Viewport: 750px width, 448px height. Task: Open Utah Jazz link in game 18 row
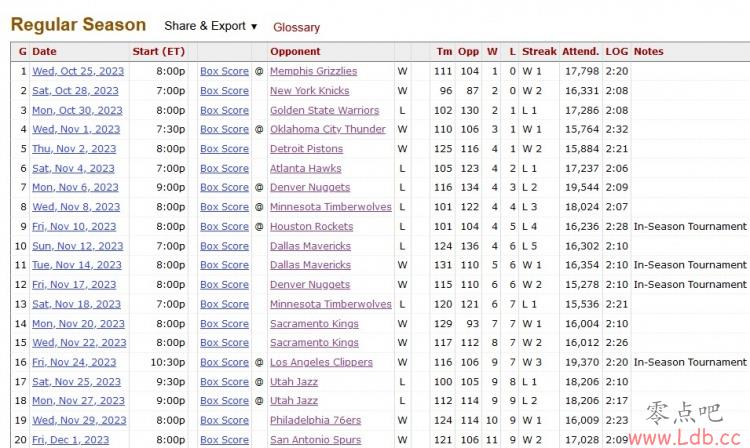[x=294, y=401]
